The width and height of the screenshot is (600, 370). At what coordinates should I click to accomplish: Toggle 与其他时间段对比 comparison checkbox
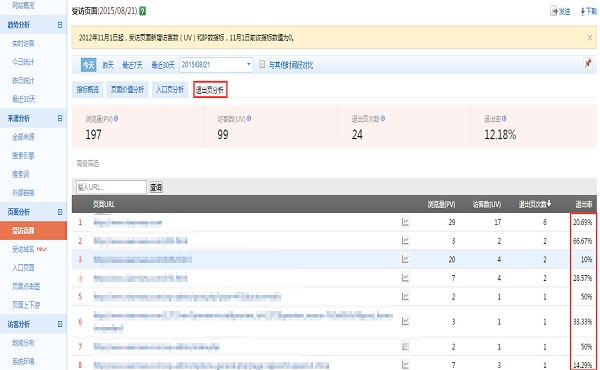262,64
